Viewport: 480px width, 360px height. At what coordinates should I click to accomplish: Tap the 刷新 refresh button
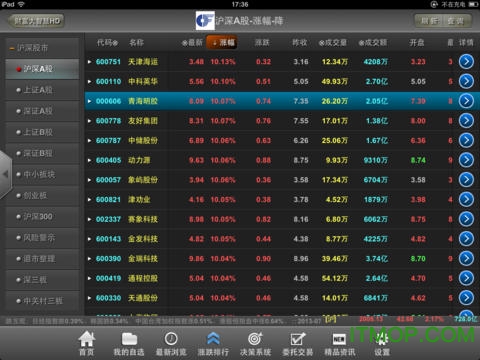[429, 21]
